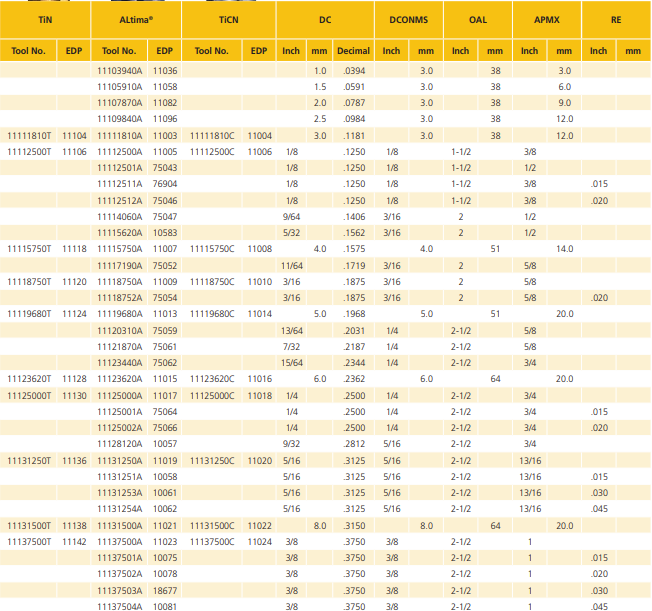
Task: Click the RE column header
Action: pyautogui.click(x=616, y=20)
